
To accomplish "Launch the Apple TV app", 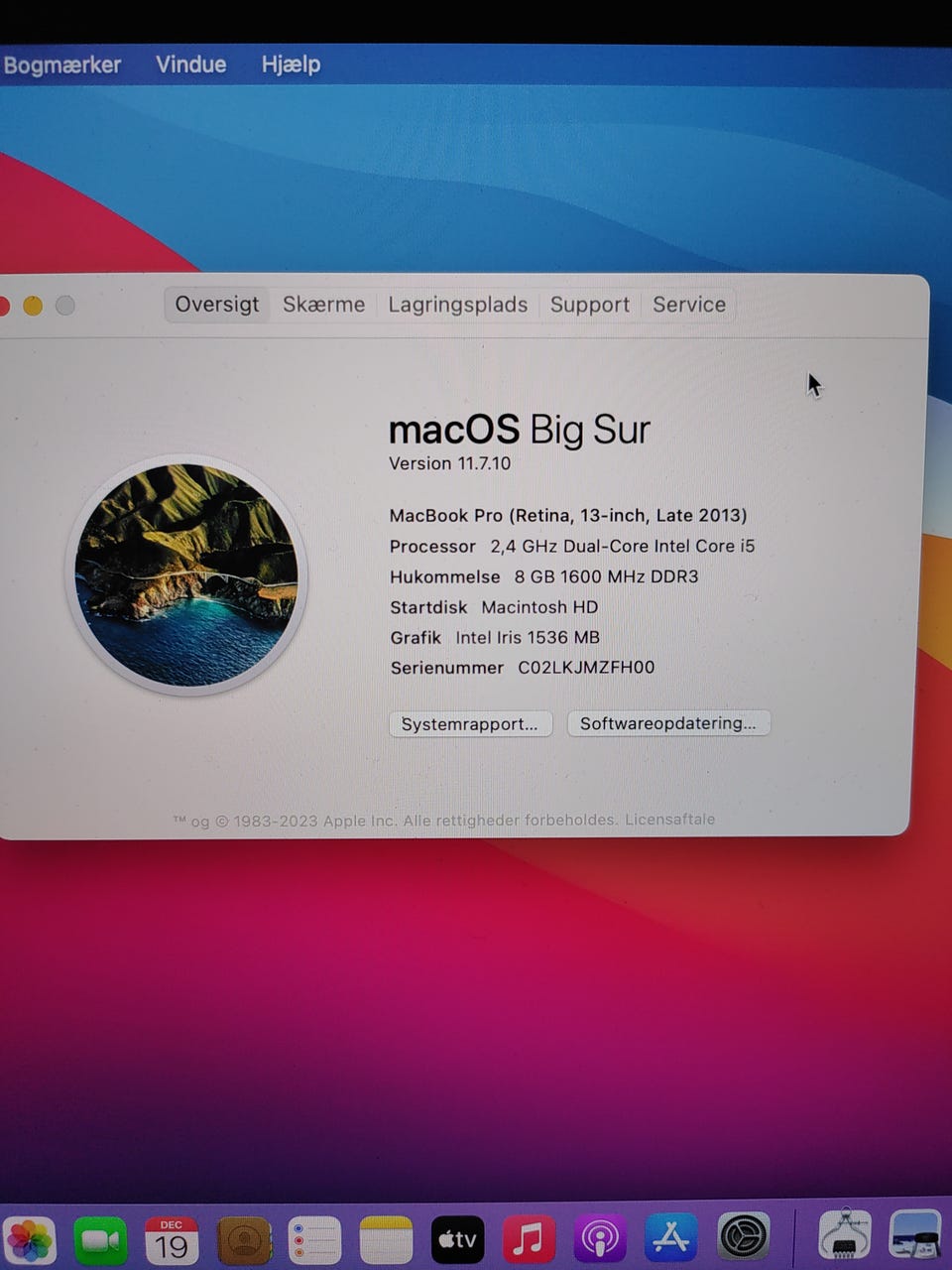I will (x=457, y=1240).
